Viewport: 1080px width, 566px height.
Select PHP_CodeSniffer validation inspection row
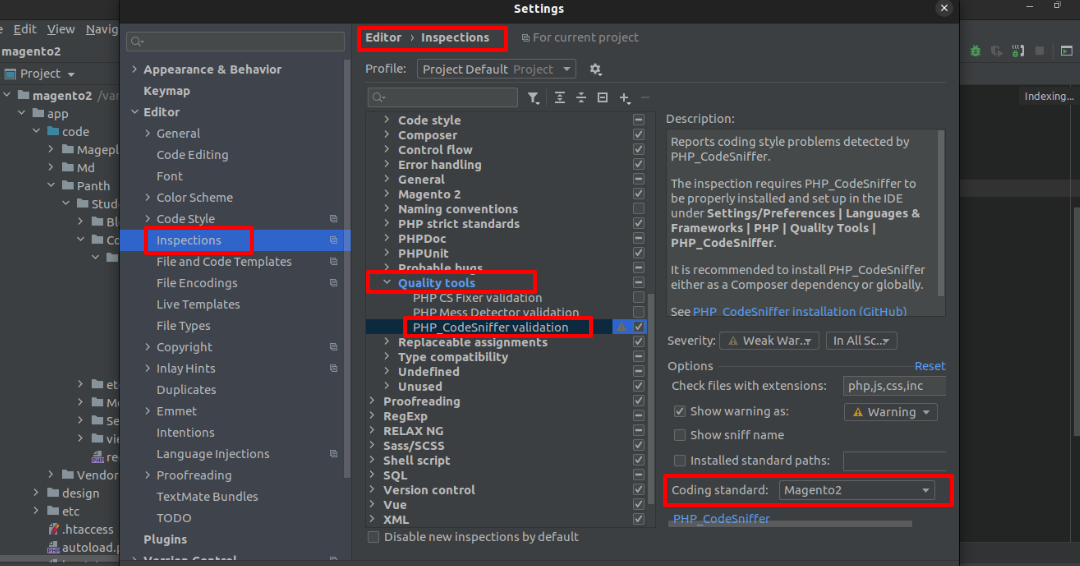point(490,327)
